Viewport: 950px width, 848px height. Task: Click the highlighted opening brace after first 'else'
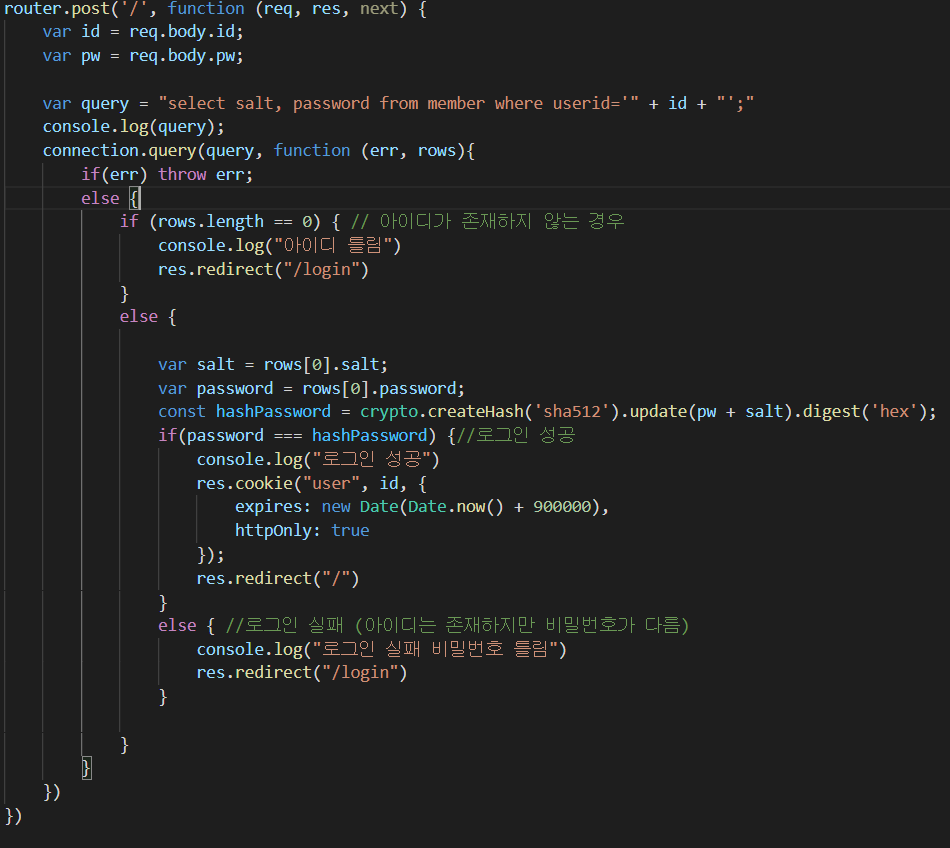coord(135,198)
